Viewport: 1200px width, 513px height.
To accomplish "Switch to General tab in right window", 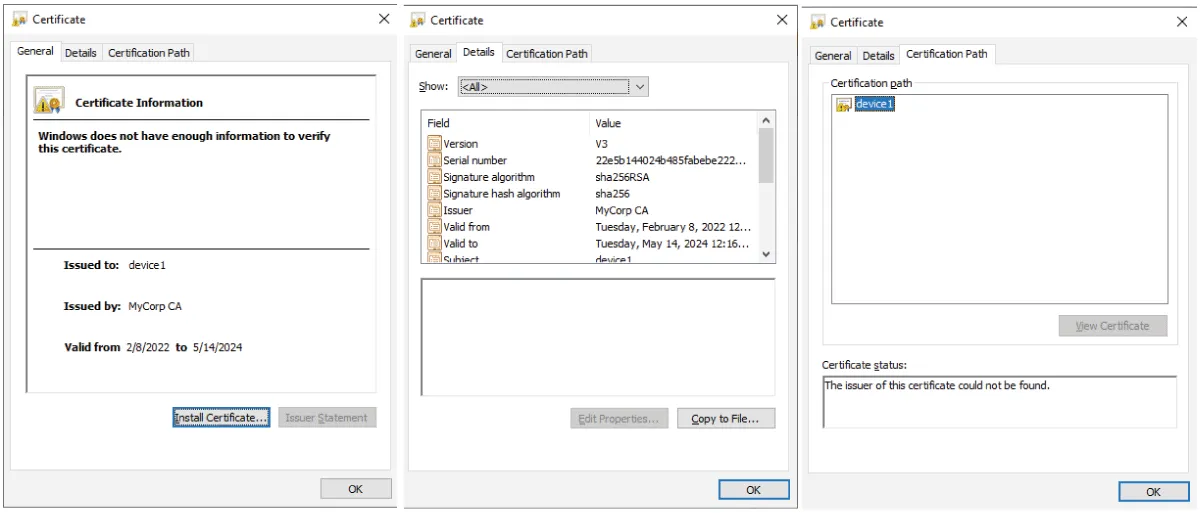I will pos(833,56).
